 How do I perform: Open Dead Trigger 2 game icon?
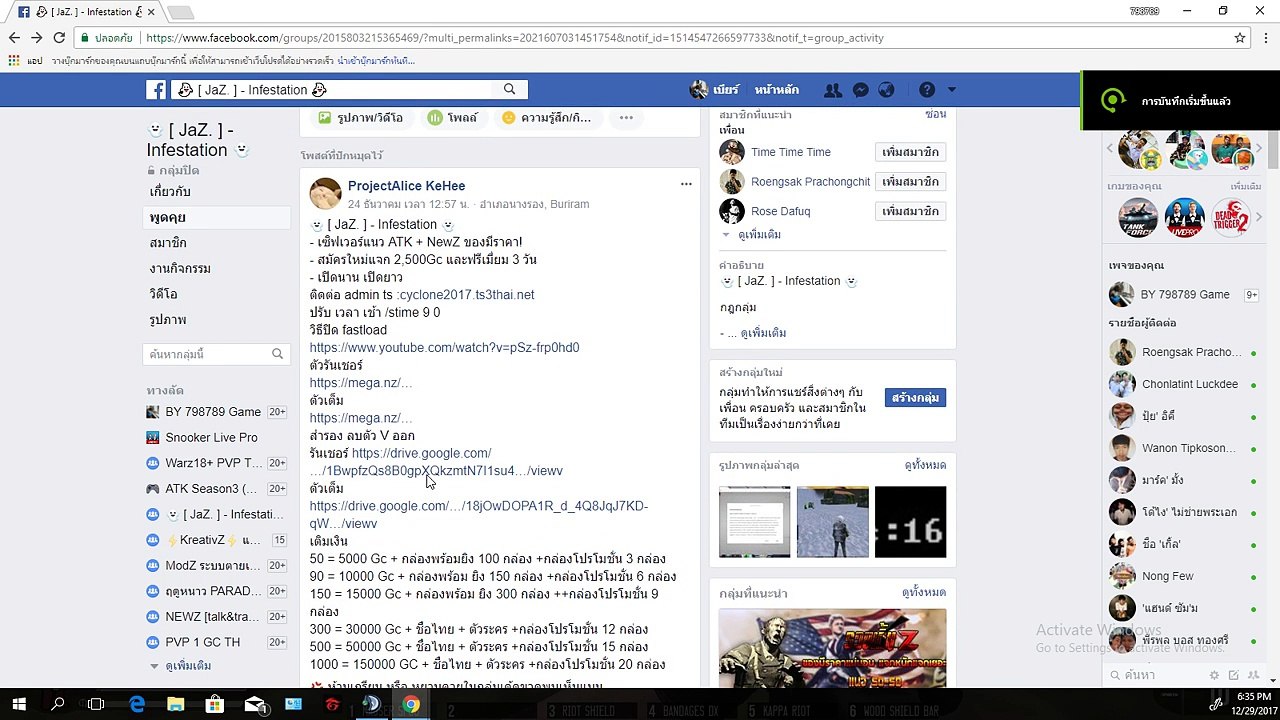[x=1231, y=217]
